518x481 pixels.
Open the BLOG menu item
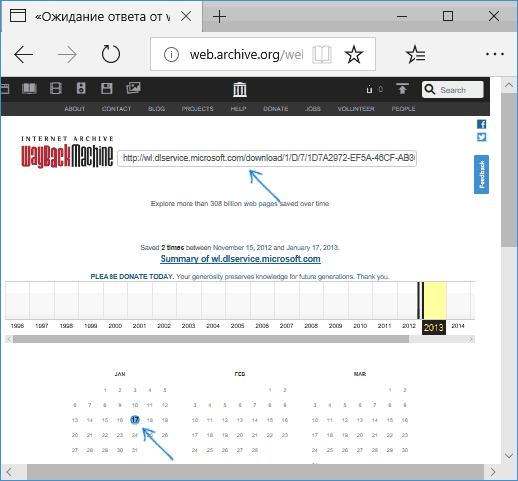coord(156,109)
